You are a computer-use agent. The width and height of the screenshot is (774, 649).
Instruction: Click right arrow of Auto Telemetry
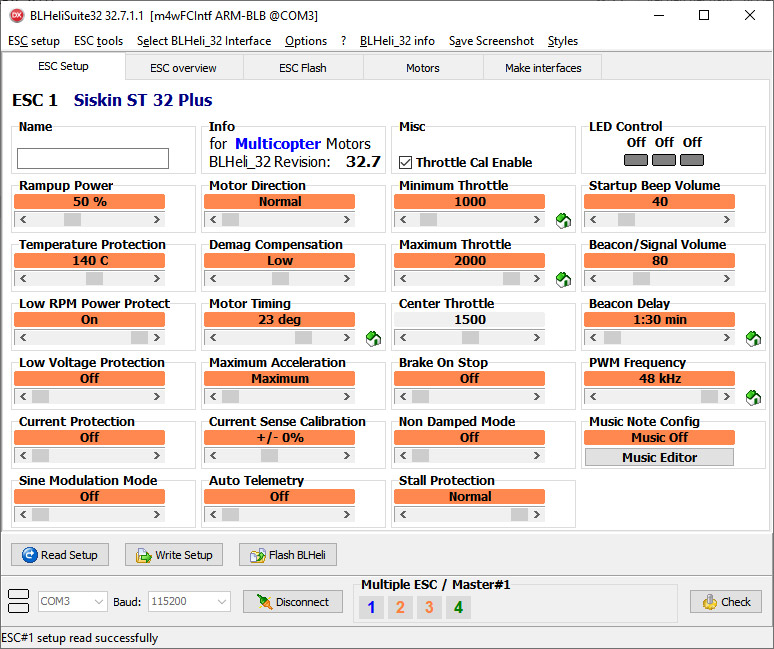tap(347, 515)
